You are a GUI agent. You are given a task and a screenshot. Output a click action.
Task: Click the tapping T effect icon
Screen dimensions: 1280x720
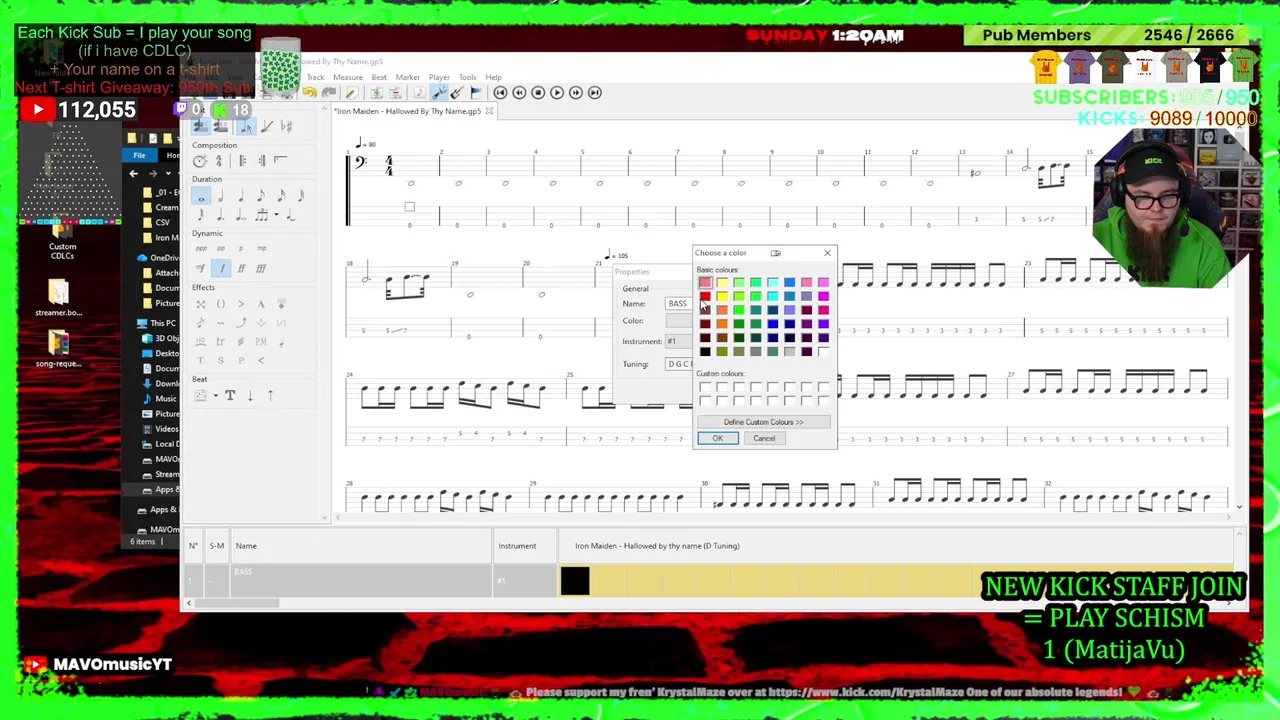200,360
